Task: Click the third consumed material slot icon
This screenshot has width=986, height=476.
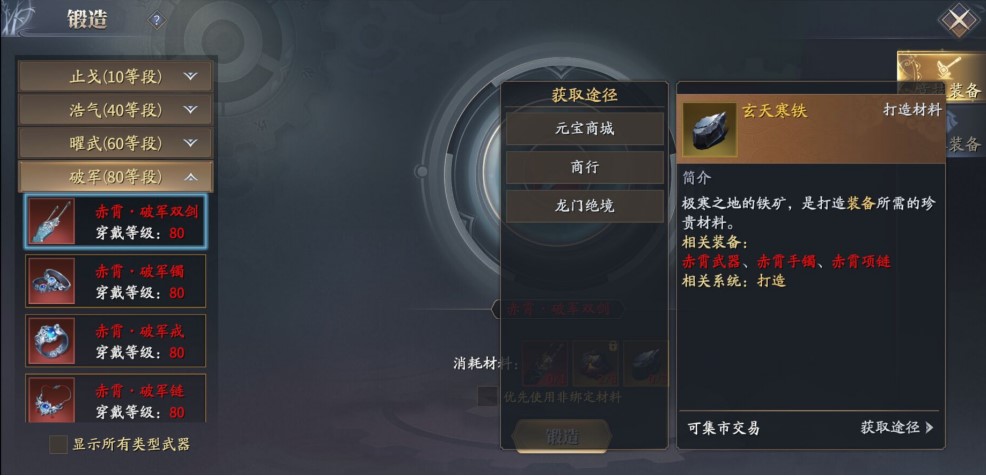Action: (645, 363)
